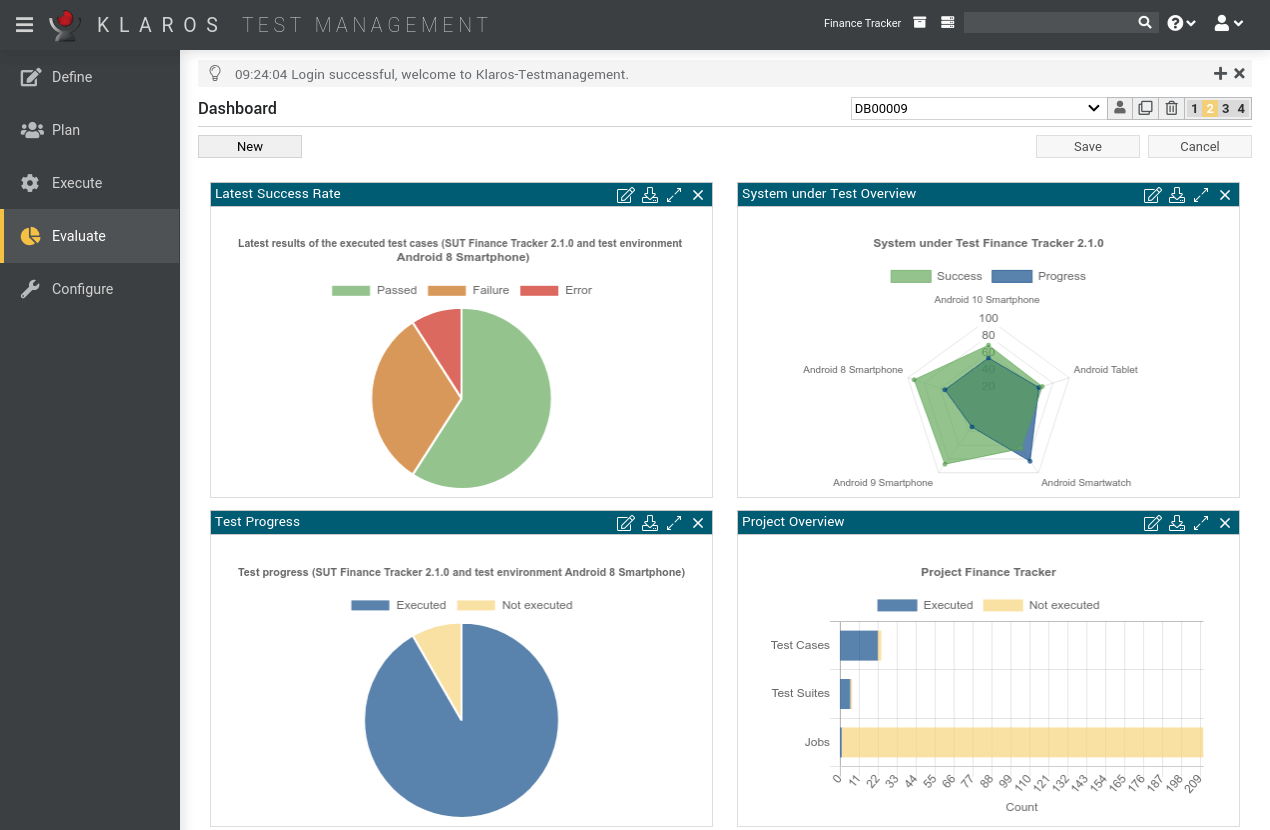Maximize the System under Test Overview panel

coord(1201,195)
